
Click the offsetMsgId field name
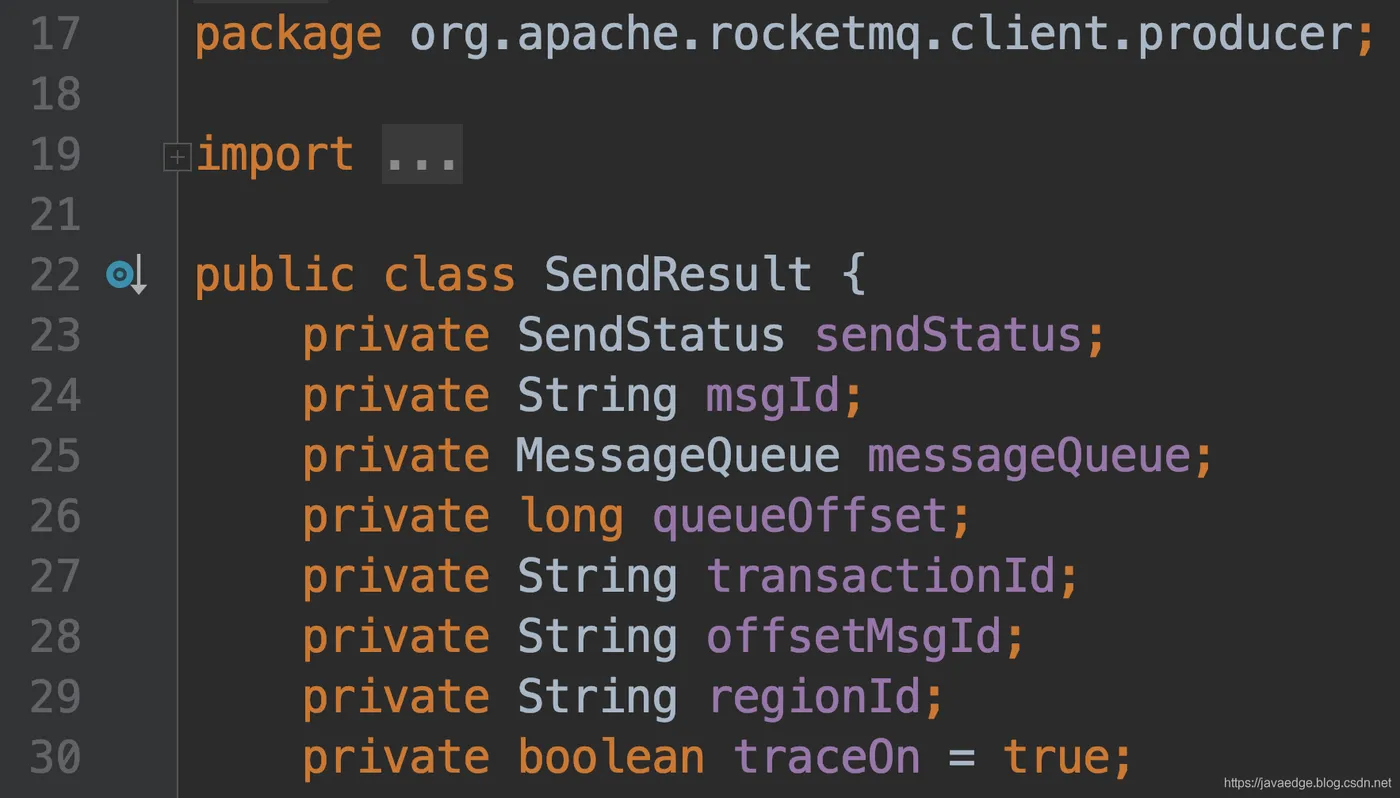853,637
